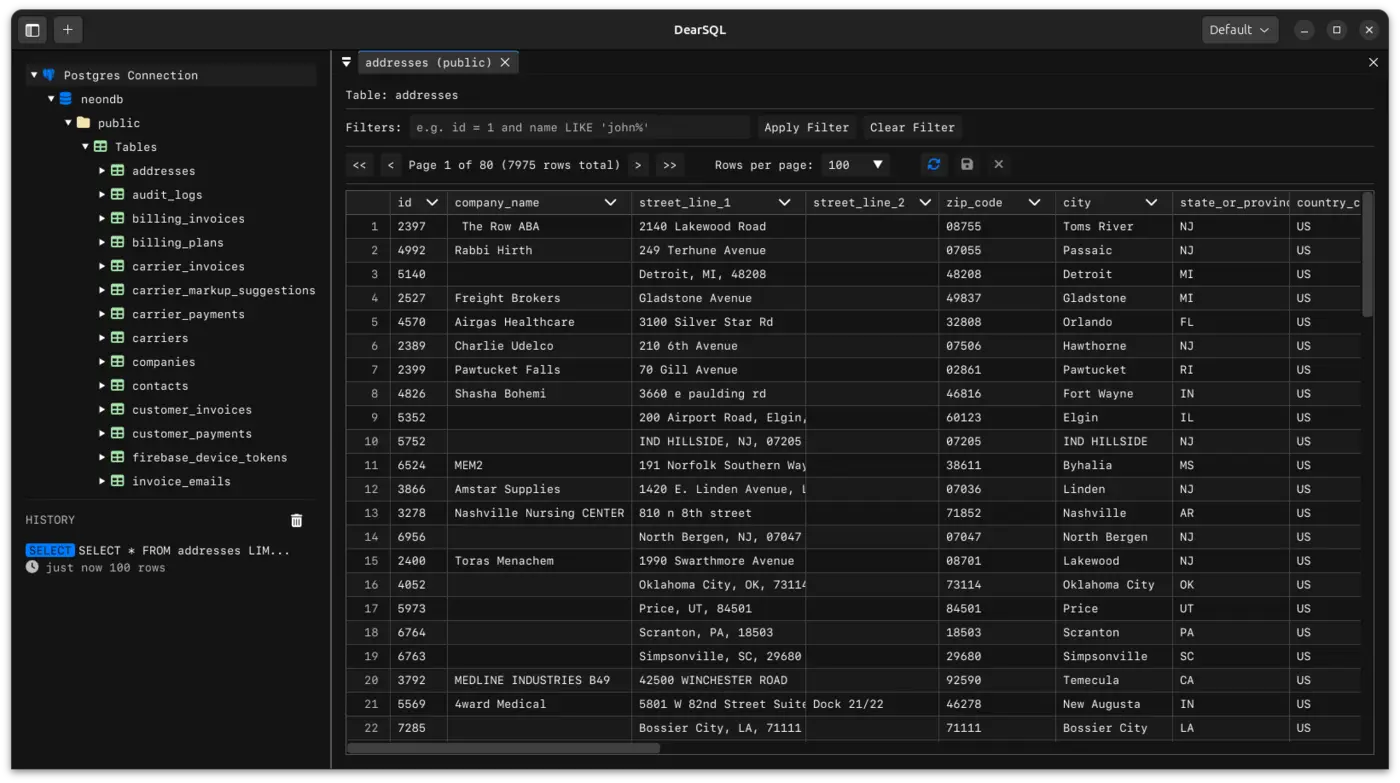Screen dimensions: 1400x783
Task: Click the addresses table grid icon
Action: pyautogui.click(x=119, y=170)
